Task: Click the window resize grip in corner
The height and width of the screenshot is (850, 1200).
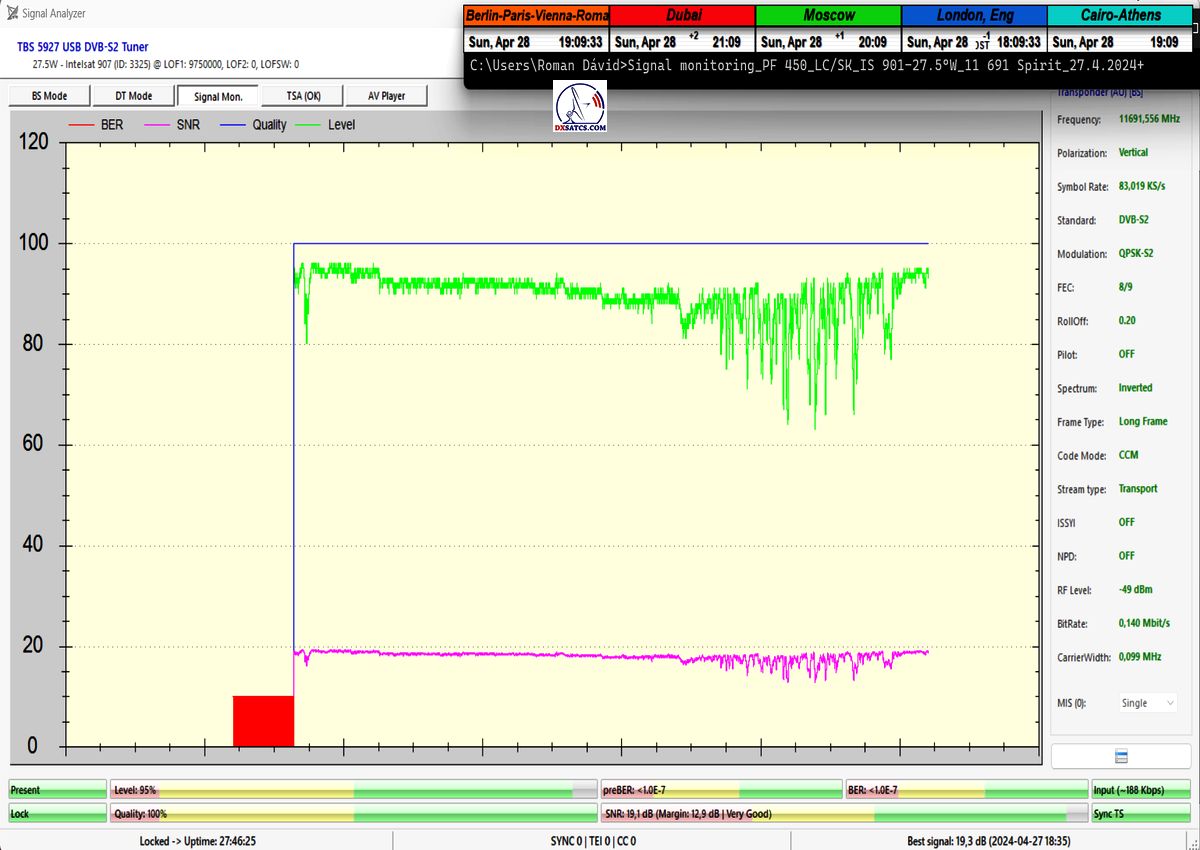Action: (x=1193, y=843)
